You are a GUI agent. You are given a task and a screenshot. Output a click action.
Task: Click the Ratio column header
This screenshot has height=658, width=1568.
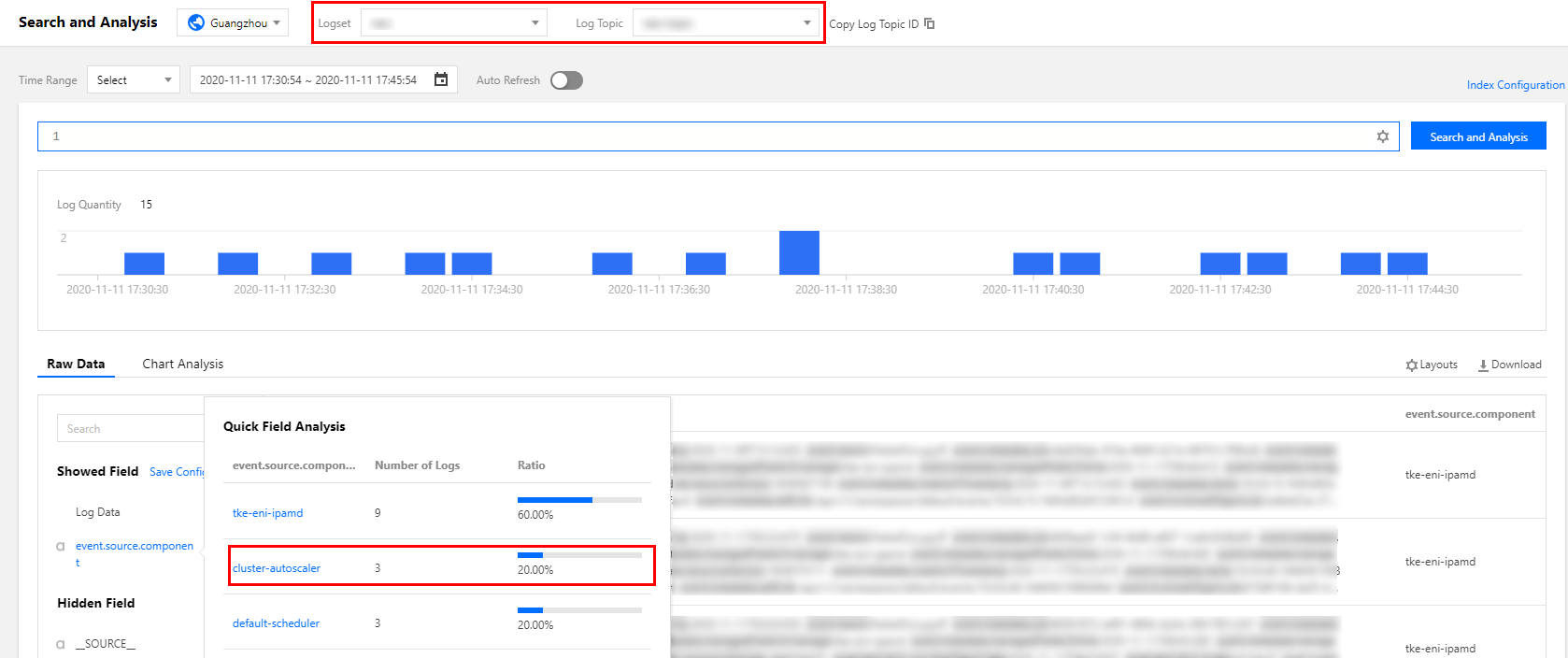[532, 465]
